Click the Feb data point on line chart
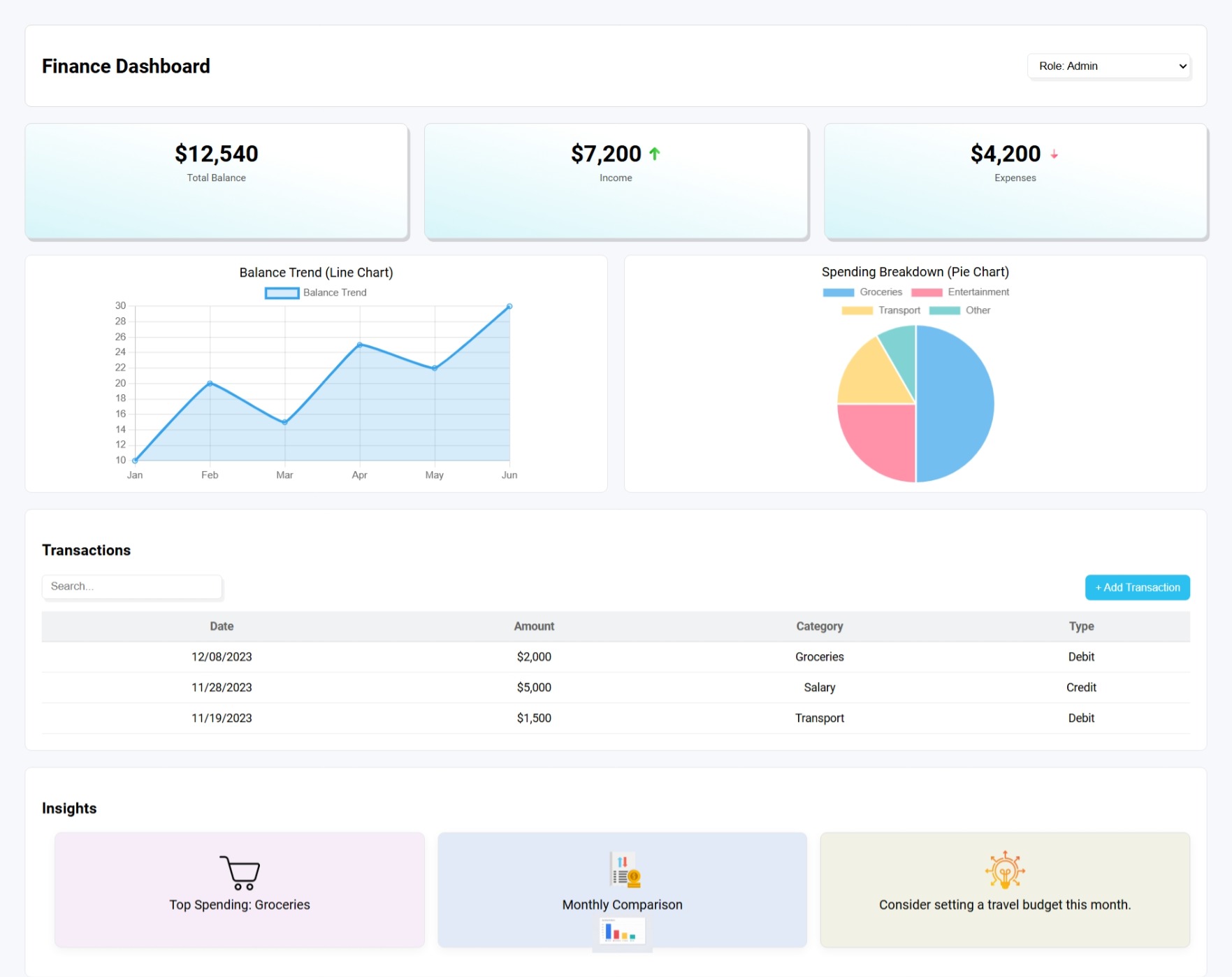Viewport: 1232px width, 977px height. coord(210,384)
